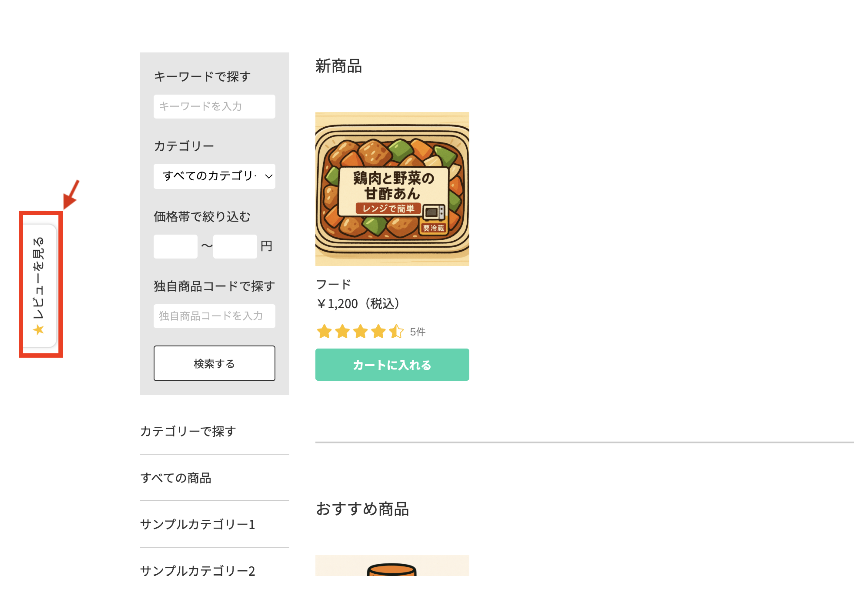
Task: Click the first rating star icon
Action: click(x=324, y=332)
